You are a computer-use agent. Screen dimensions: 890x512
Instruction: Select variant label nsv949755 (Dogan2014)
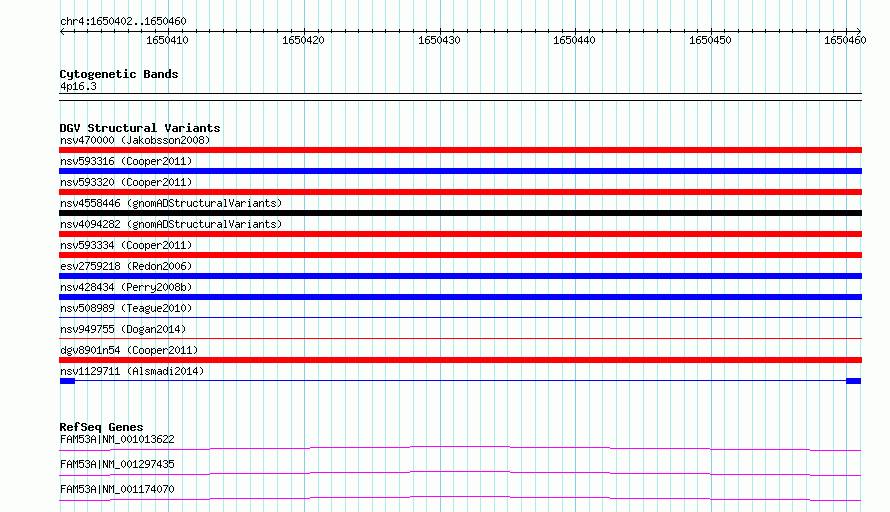point(123,329)
